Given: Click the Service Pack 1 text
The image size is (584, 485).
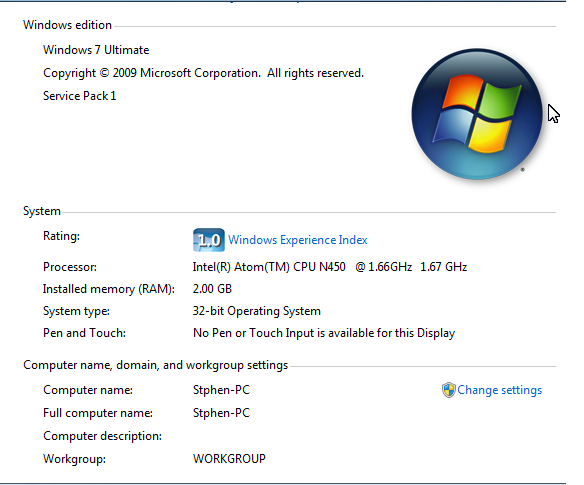Looking at the screenshot, I should 80,96.
